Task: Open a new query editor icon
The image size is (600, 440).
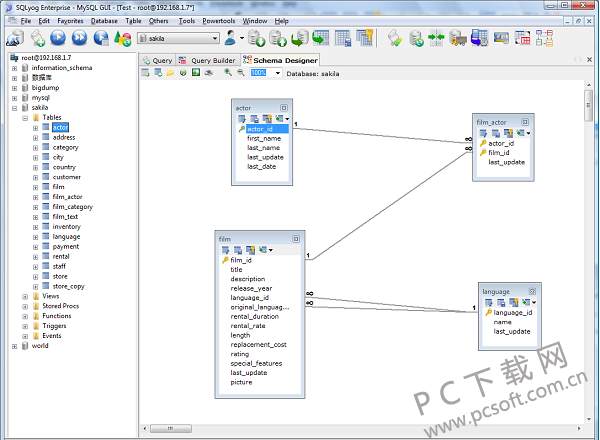Action: (38, 38)
